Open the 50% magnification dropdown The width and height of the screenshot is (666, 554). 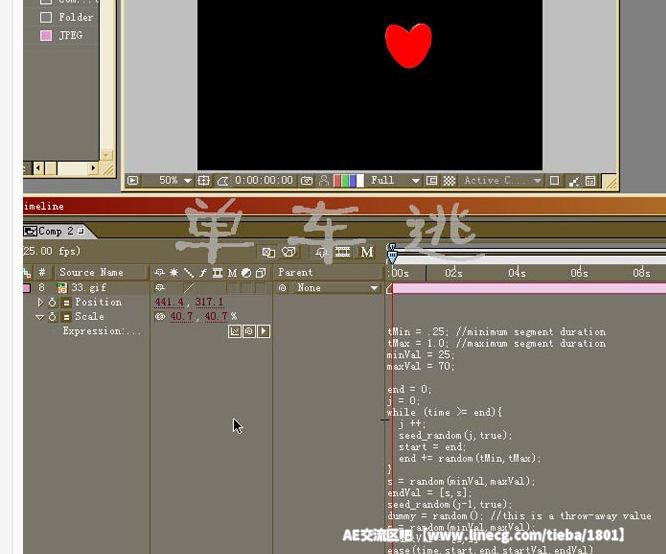tap(175, 181)
